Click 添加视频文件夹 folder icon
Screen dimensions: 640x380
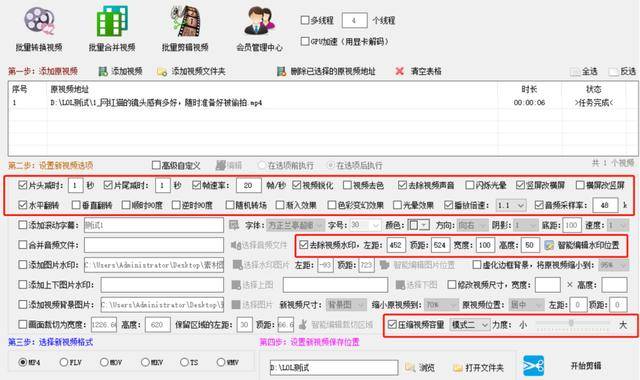[162, 72]
